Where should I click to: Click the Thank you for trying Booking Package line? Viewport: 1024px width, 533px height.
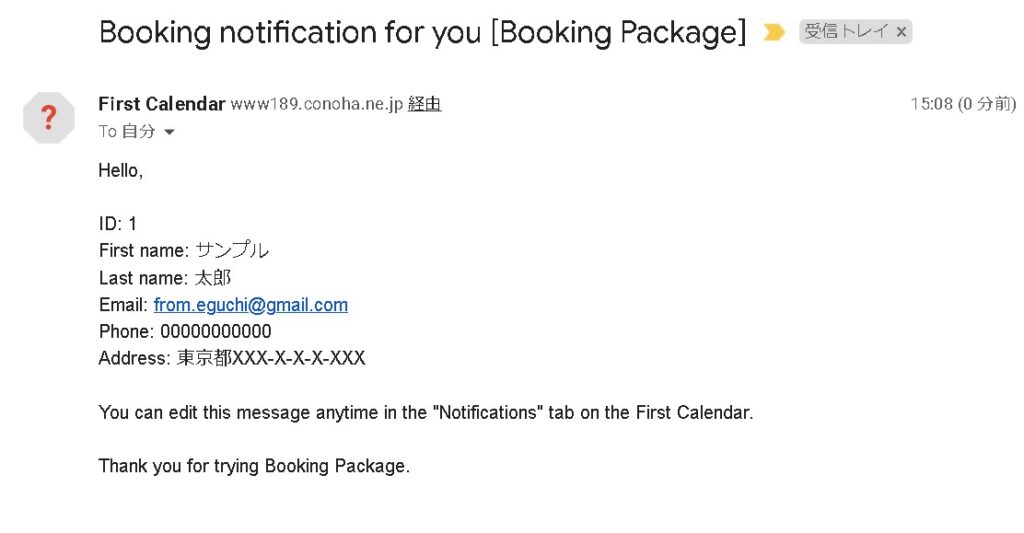click(x=254, y=466)
